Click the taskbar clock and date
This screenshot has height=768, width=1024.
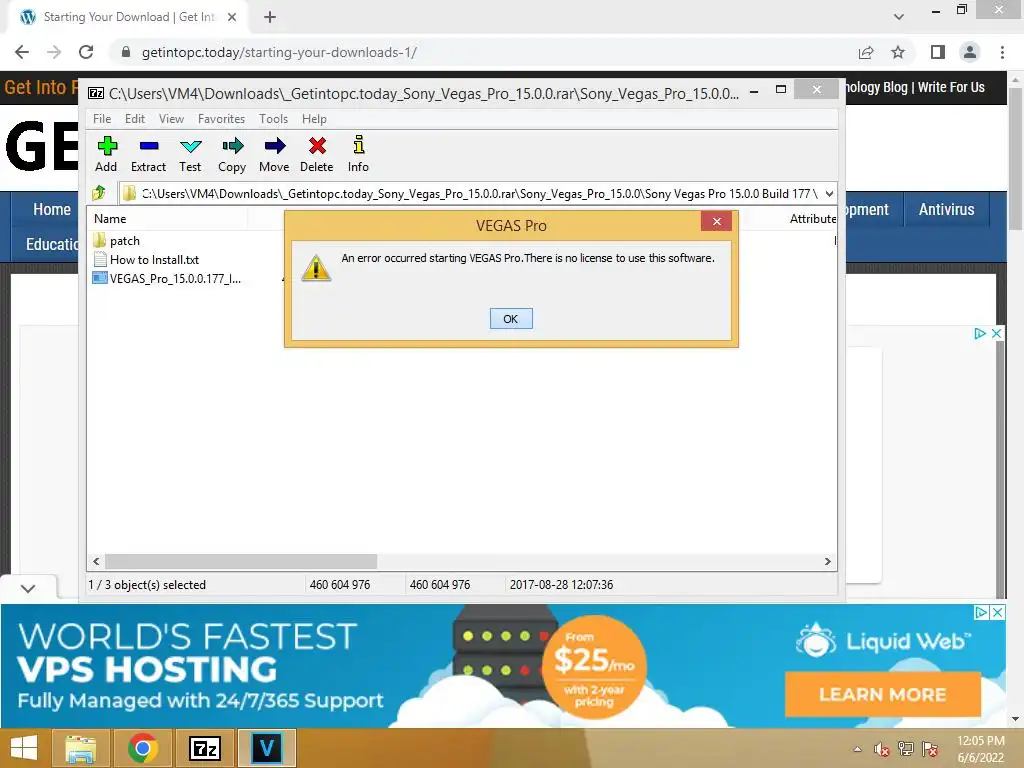click(x=980, y=748)
